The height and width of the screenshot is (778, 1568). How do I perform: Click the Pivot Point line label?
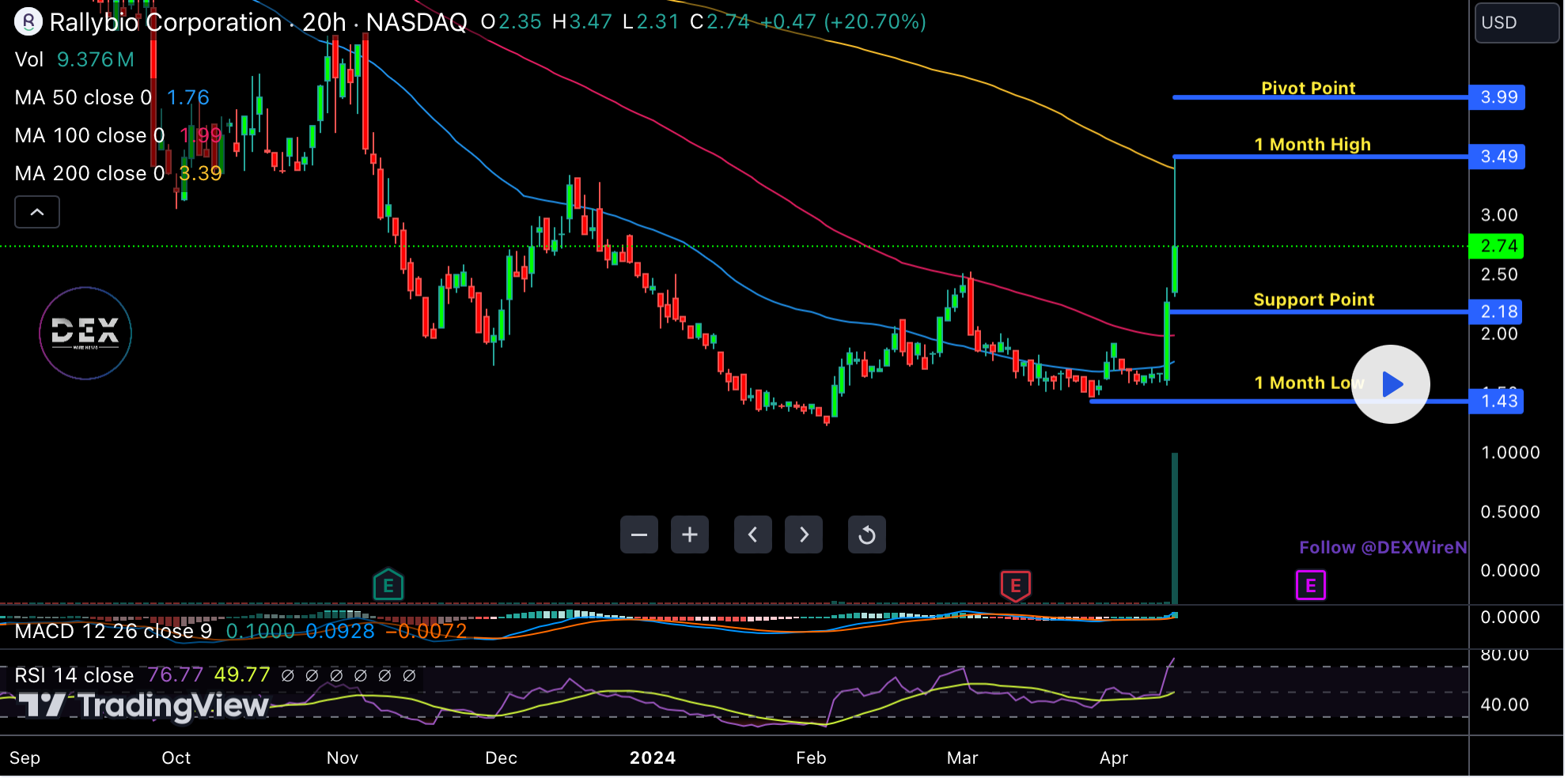1309,88
